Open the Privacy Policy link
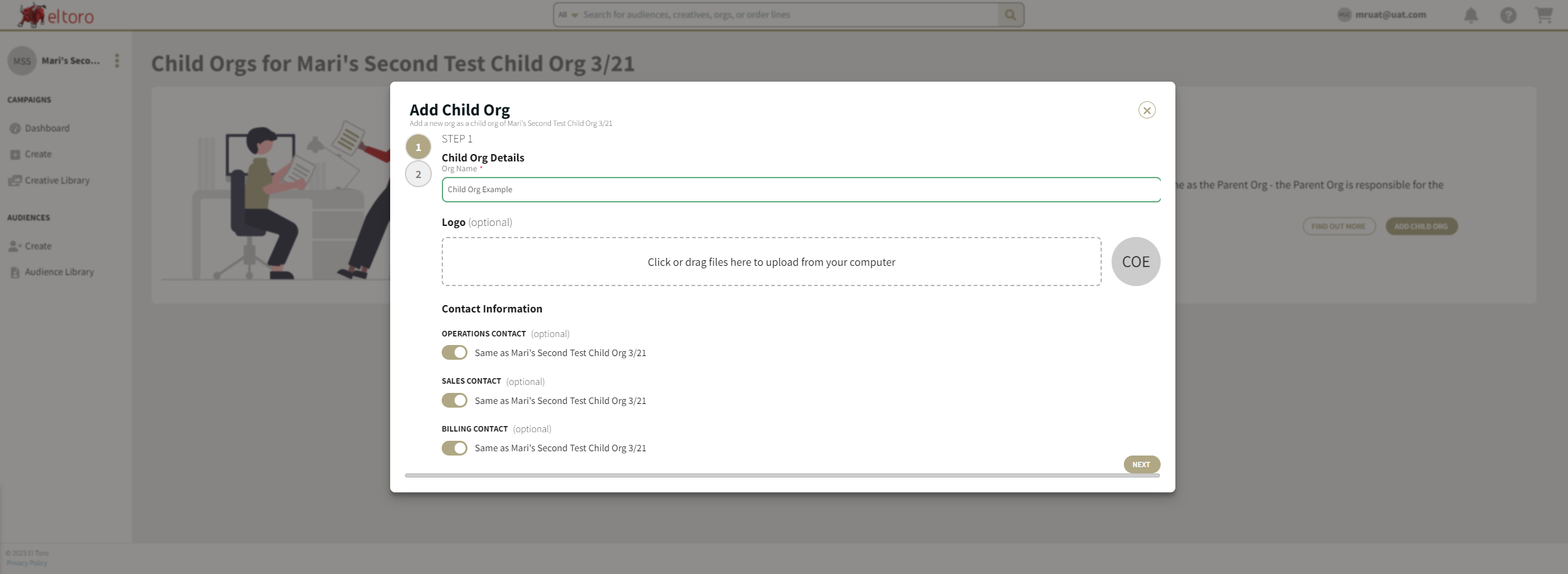 coord(27,563)
